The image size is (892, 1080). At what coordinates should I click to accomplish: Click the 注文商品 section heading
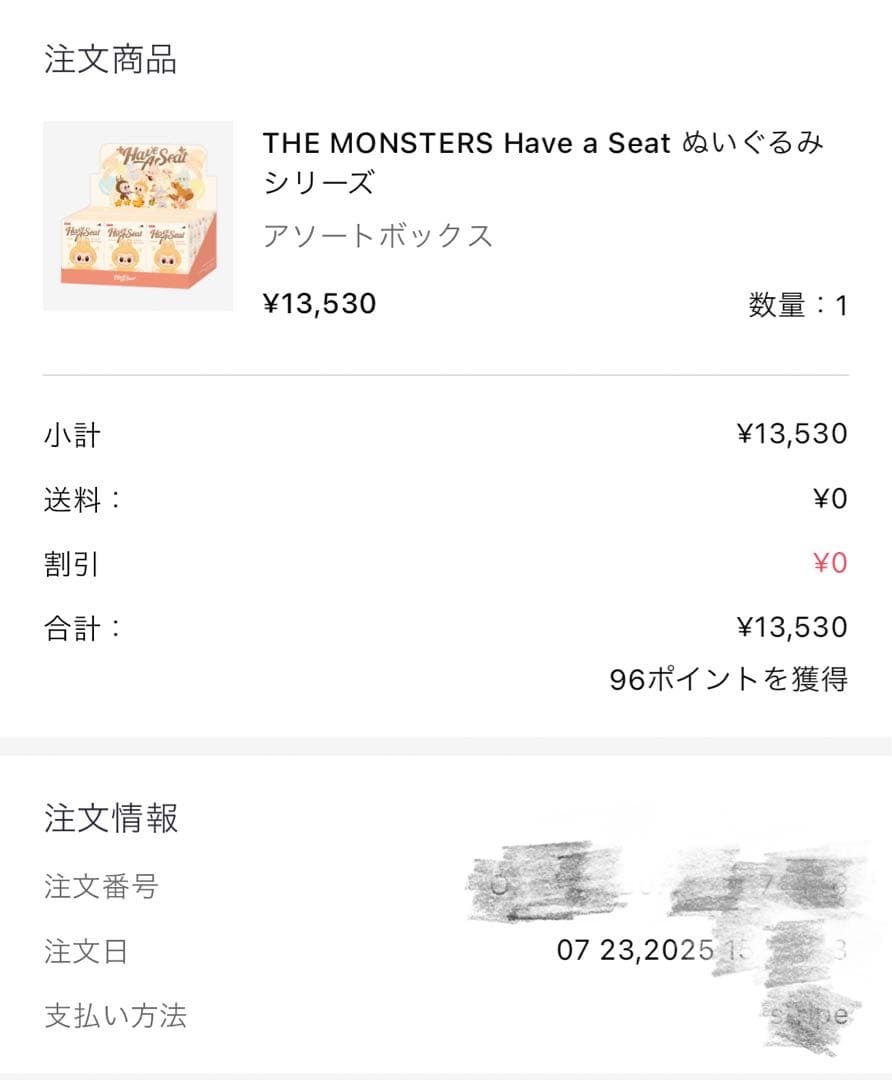[110, 60]
